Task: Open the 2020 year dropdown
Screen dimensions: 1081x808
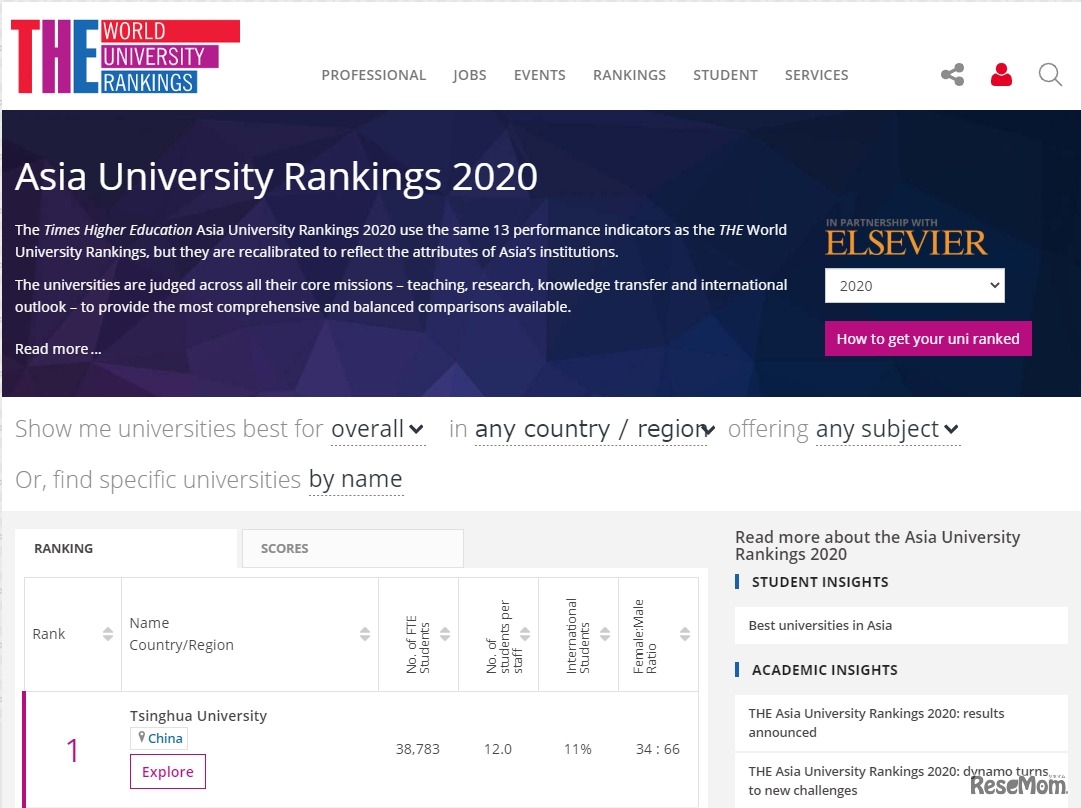Action: coord(914,285)
